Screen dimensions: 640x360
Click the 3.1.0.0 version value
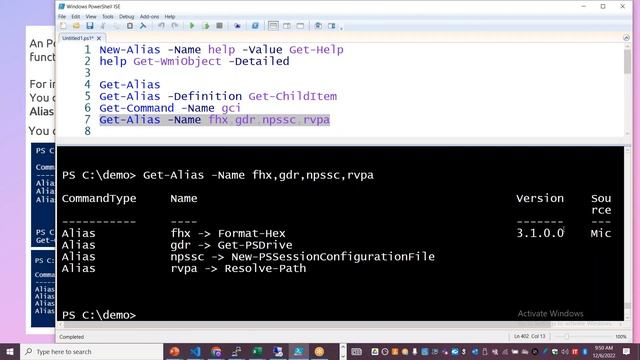click(540, 233)
